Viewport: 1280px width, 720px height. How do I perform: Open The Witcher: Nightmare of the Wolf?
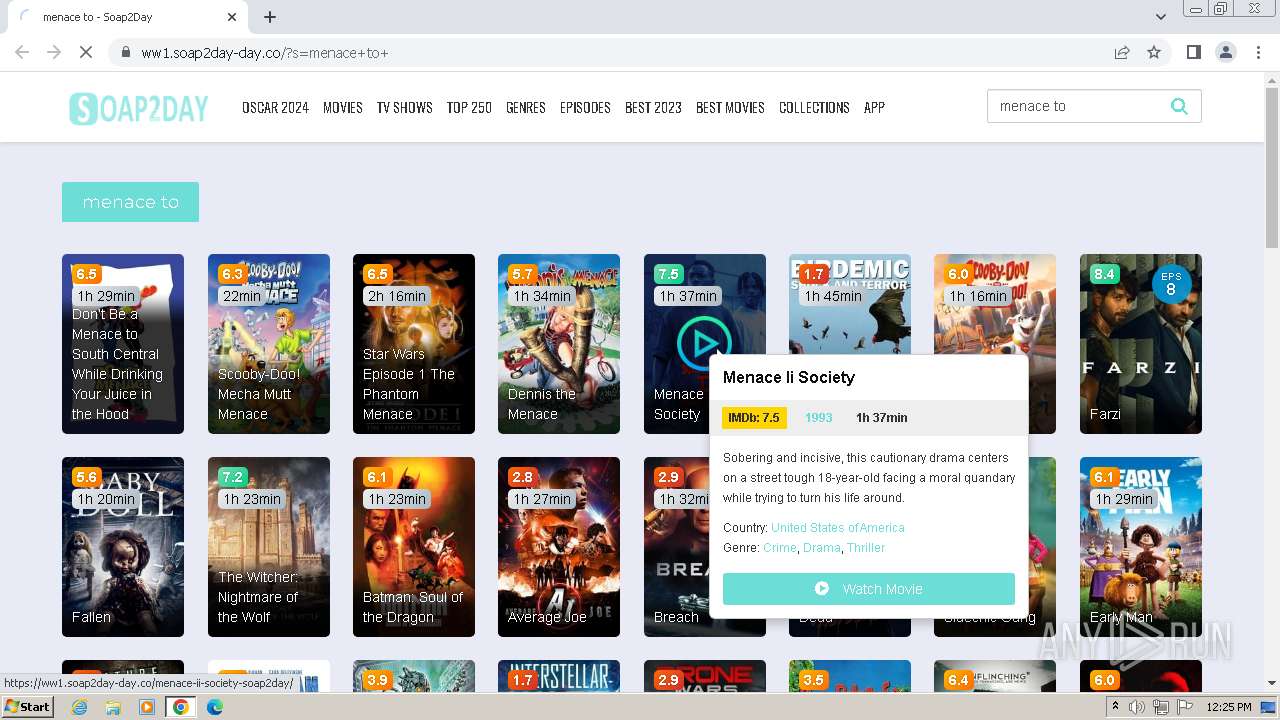(269, 547)
